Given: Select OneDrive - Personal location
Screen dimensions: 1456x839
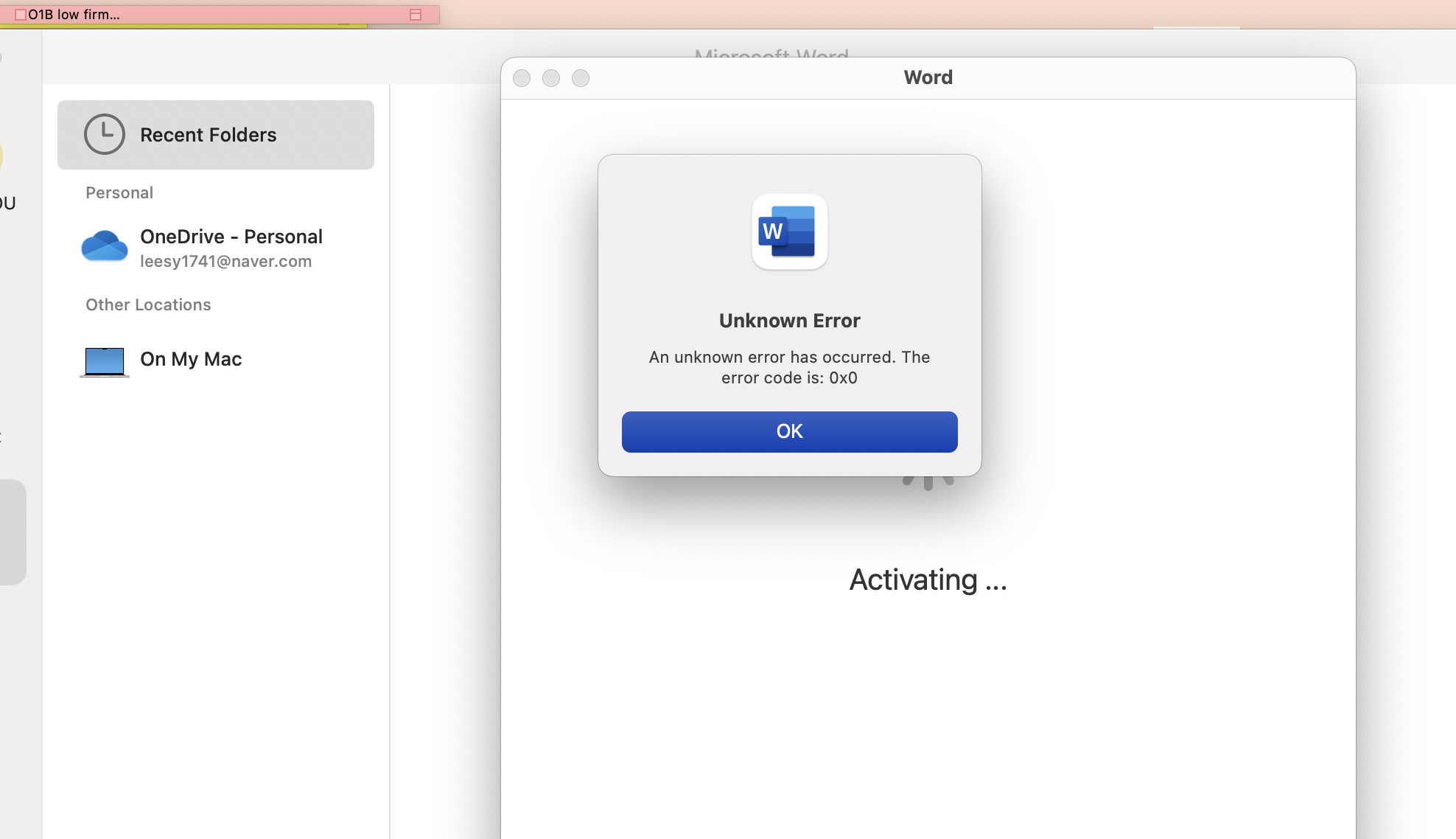Looking at the screenshot, I should (216, 248).
